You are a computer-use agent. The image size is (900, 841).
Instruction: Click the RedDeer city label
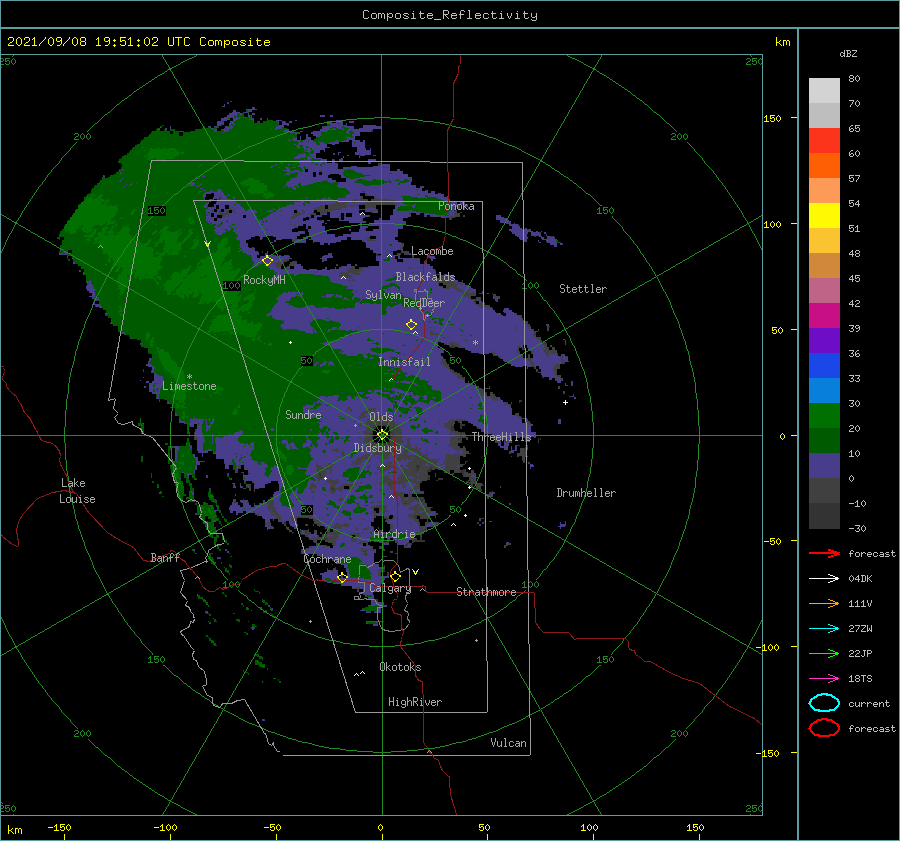424,303
